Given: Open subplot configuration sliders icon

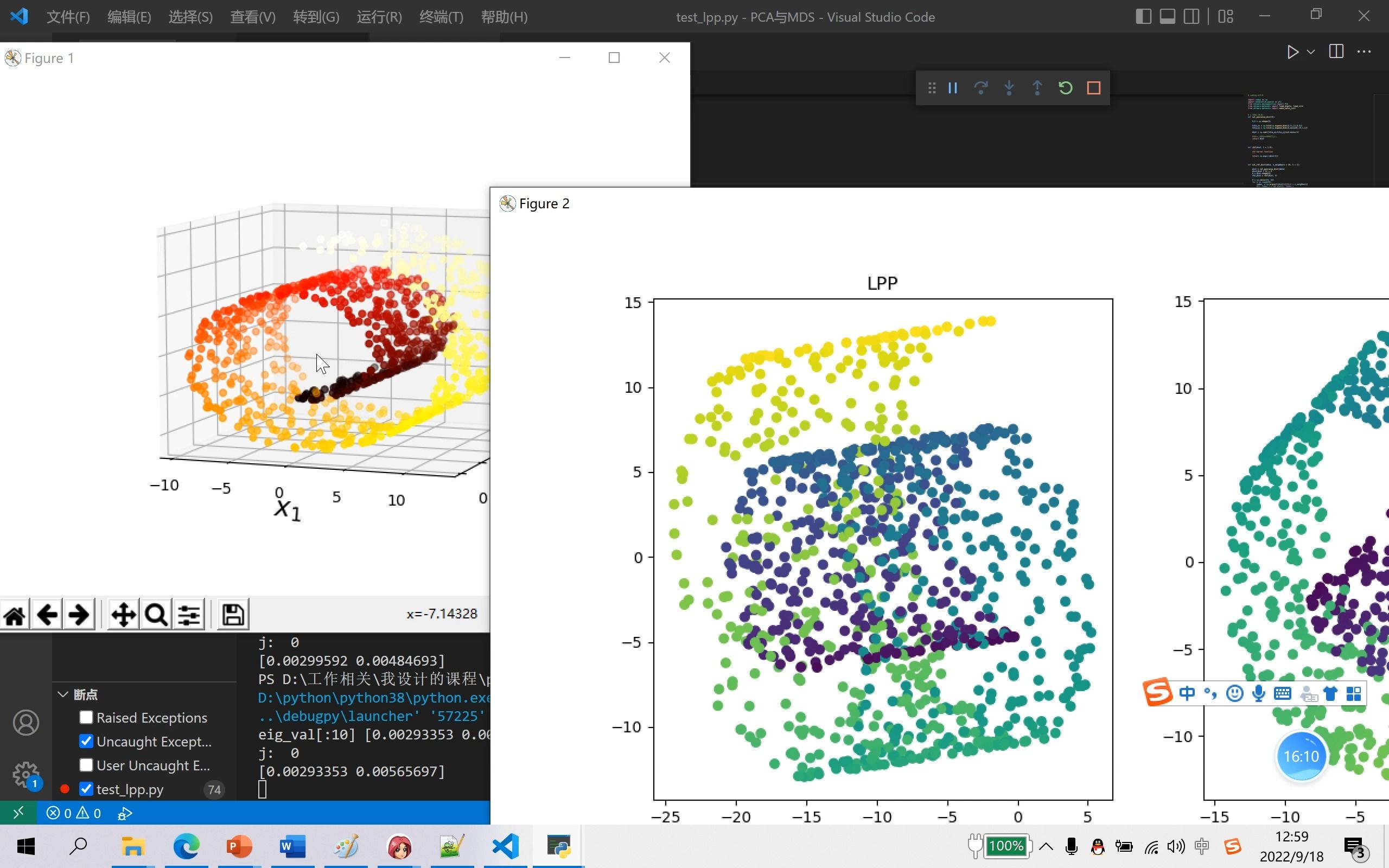Looking at the screenshot, I should tap(189, 615).
